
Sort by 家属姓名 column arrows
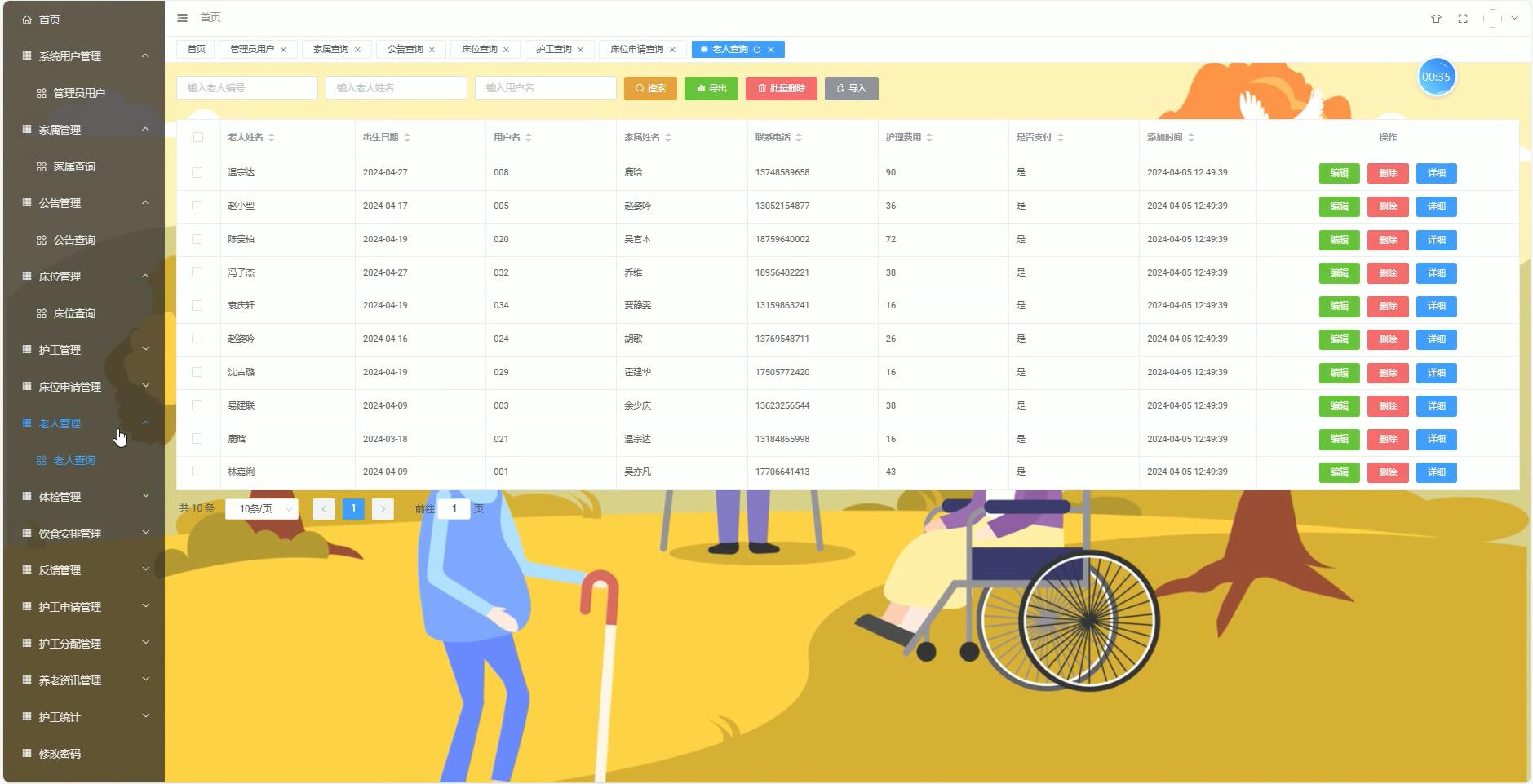tap(668, 138)
